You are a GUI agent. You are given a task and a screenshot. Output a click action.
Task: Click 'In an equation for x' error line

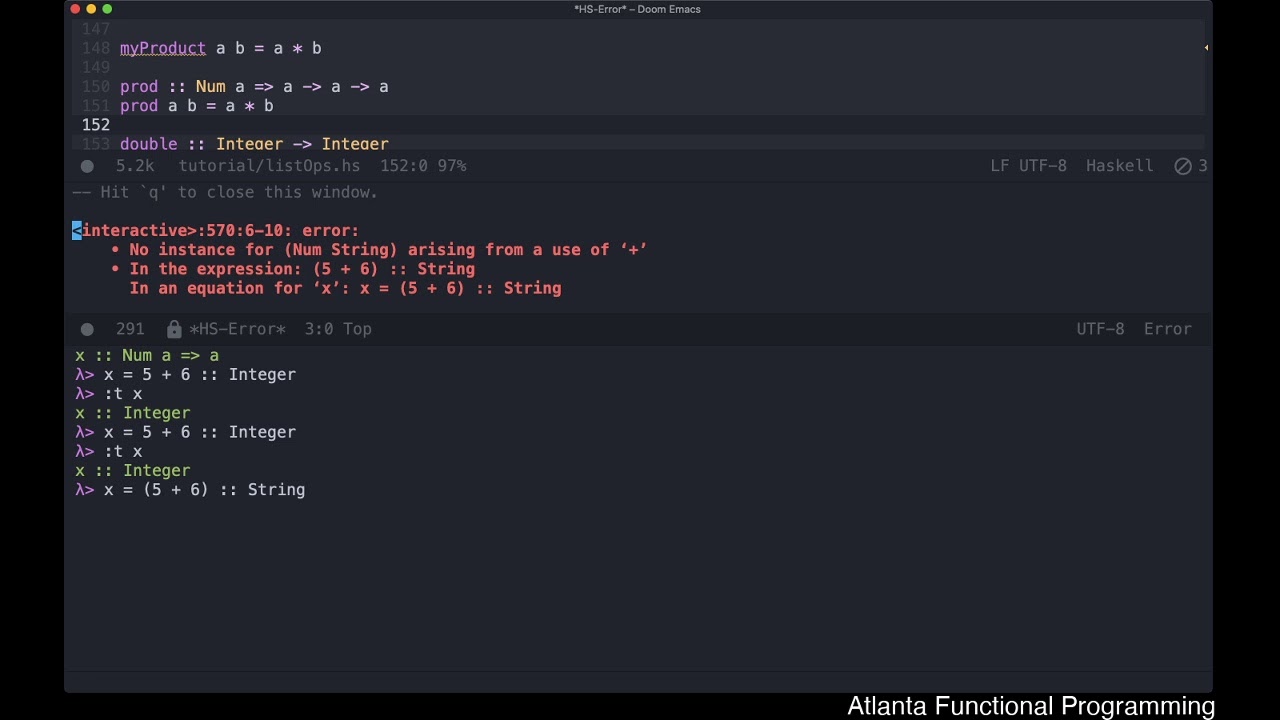pyautogui.click(x=345, y=288)
